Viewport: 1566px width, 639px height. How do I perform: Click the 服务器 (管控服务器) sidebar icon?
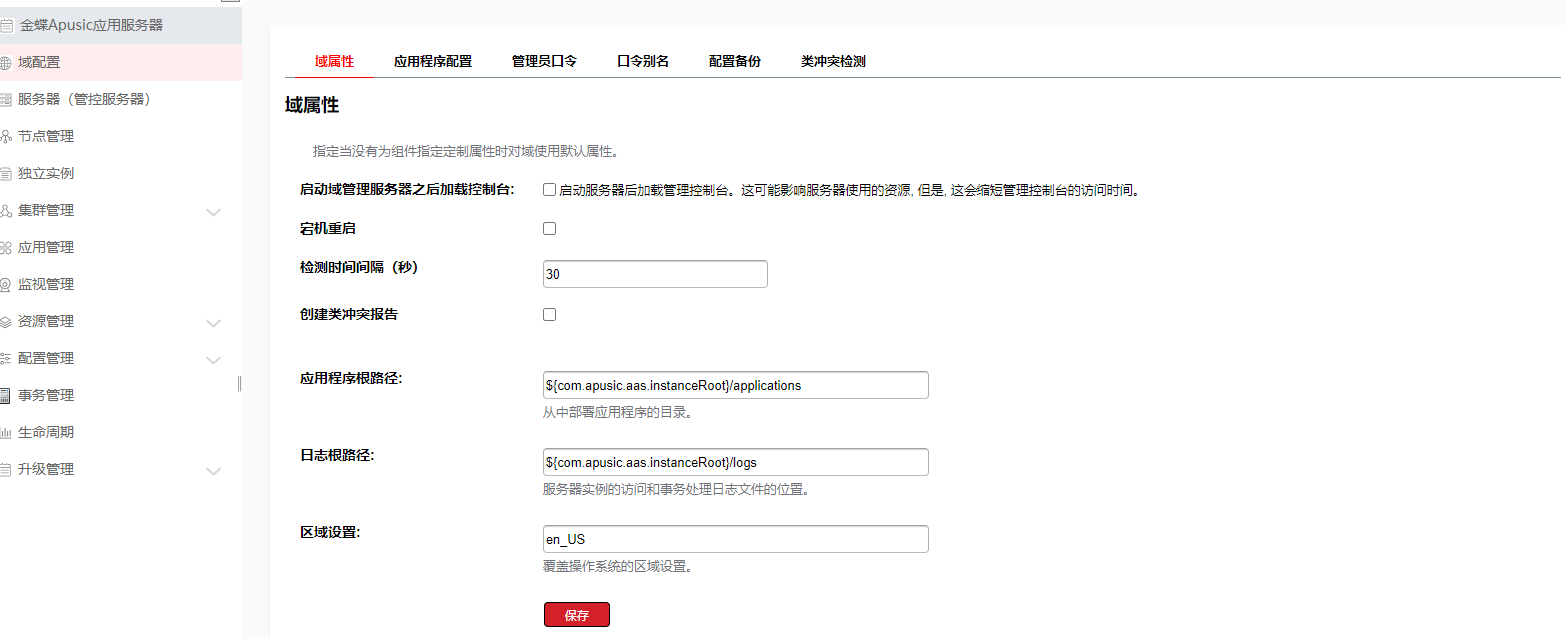pyautogui.click(x=6, y=100)
